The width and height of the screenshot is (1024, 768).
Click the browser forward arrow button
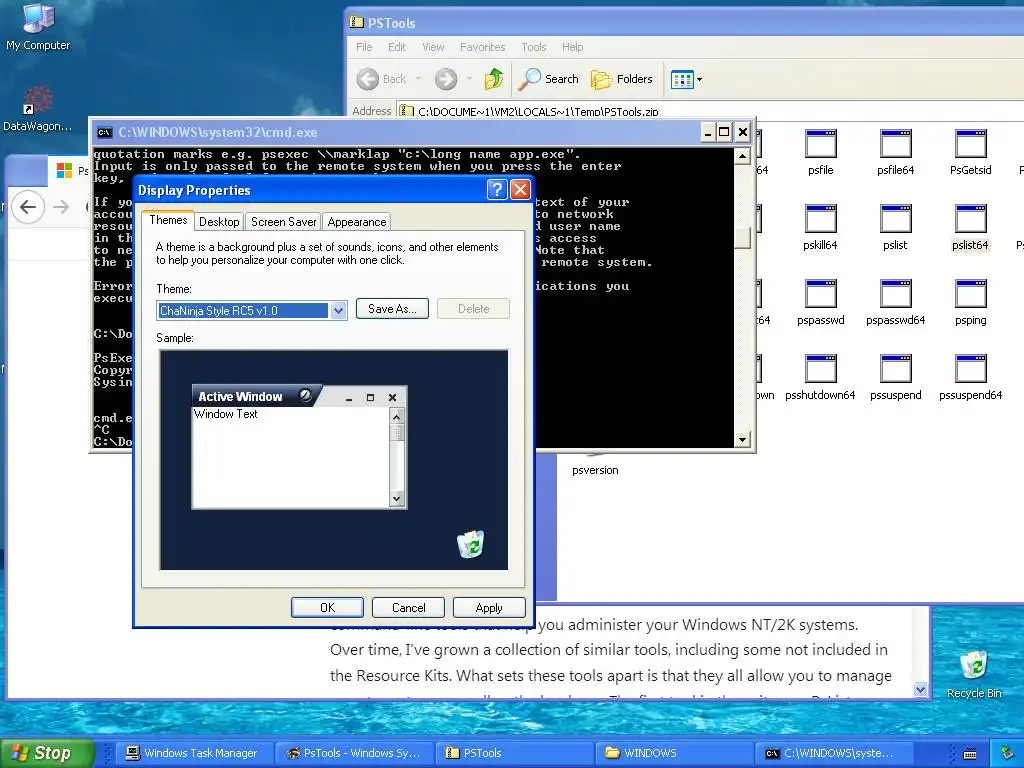[x=61, y=207]
